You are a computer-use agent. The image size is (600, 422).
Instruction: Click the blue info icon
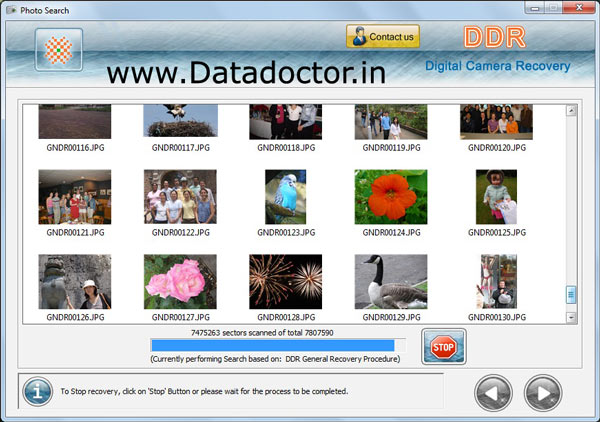click(x=38, y=391)
